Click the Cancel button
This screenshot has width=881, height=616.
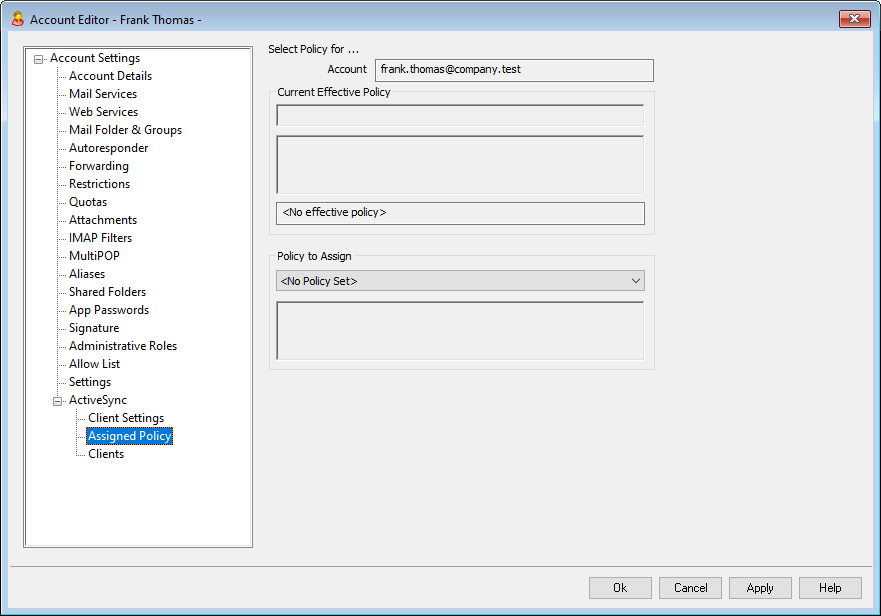point(690,588)
